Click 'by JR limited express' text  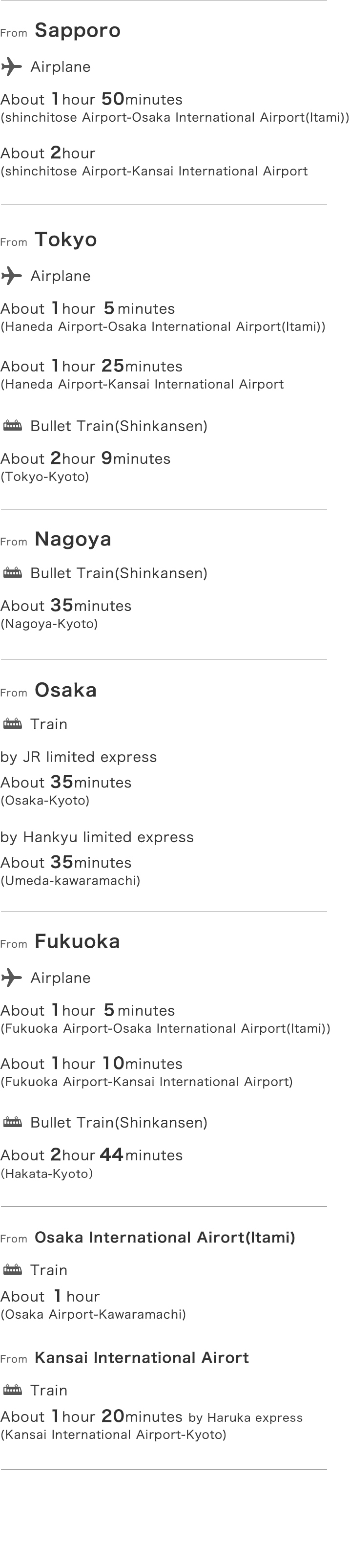(79, 757)
